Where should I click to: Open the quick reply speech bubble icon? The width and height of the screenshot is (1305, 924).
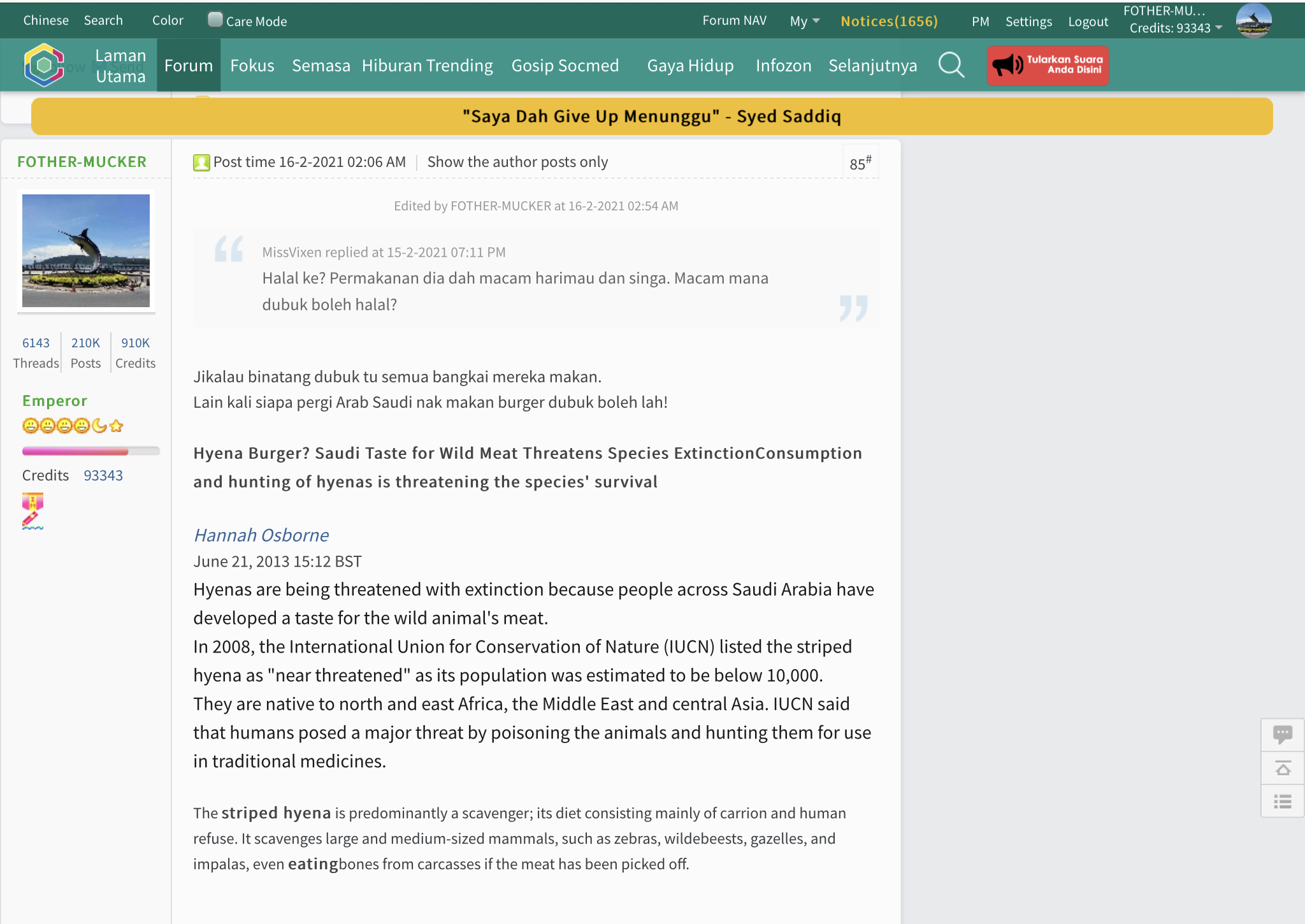click(x=1282, y=735)
